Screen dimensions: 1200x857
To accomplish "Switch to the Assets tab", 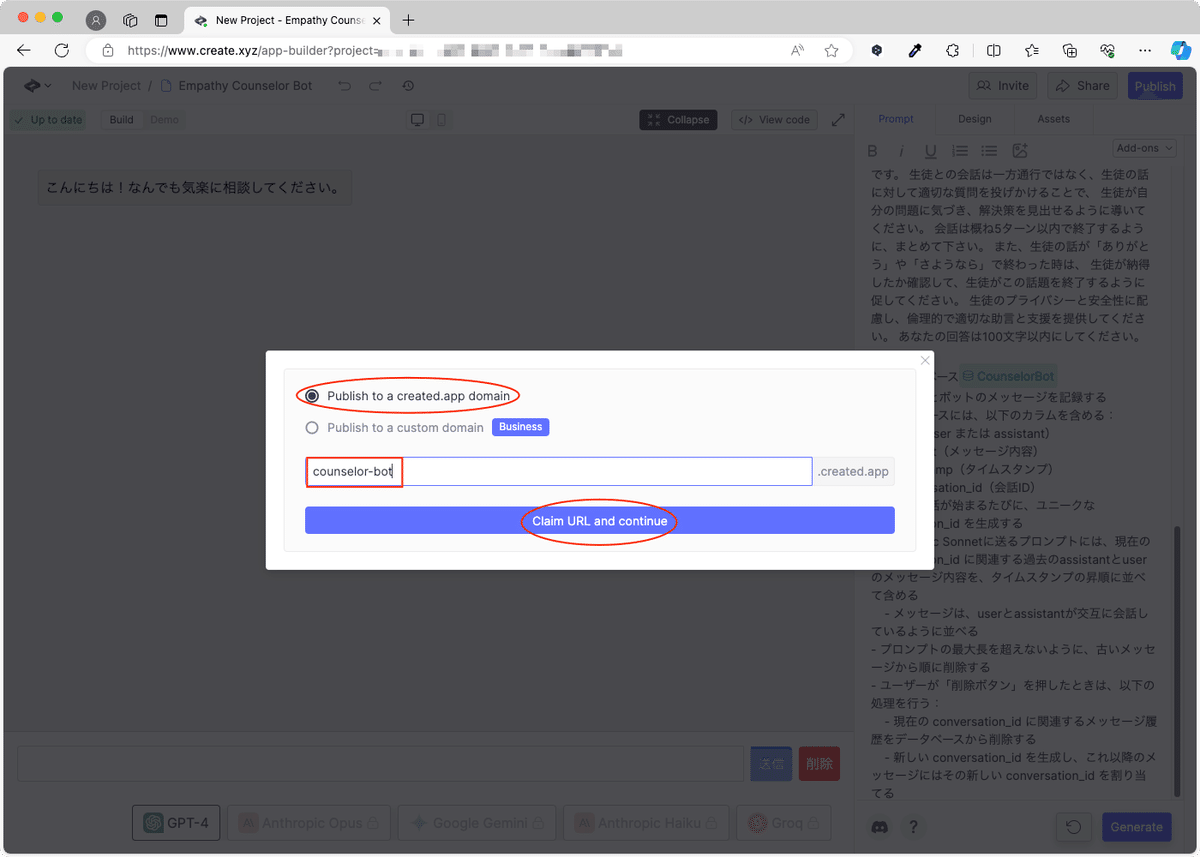I will tap(1053, 119).
